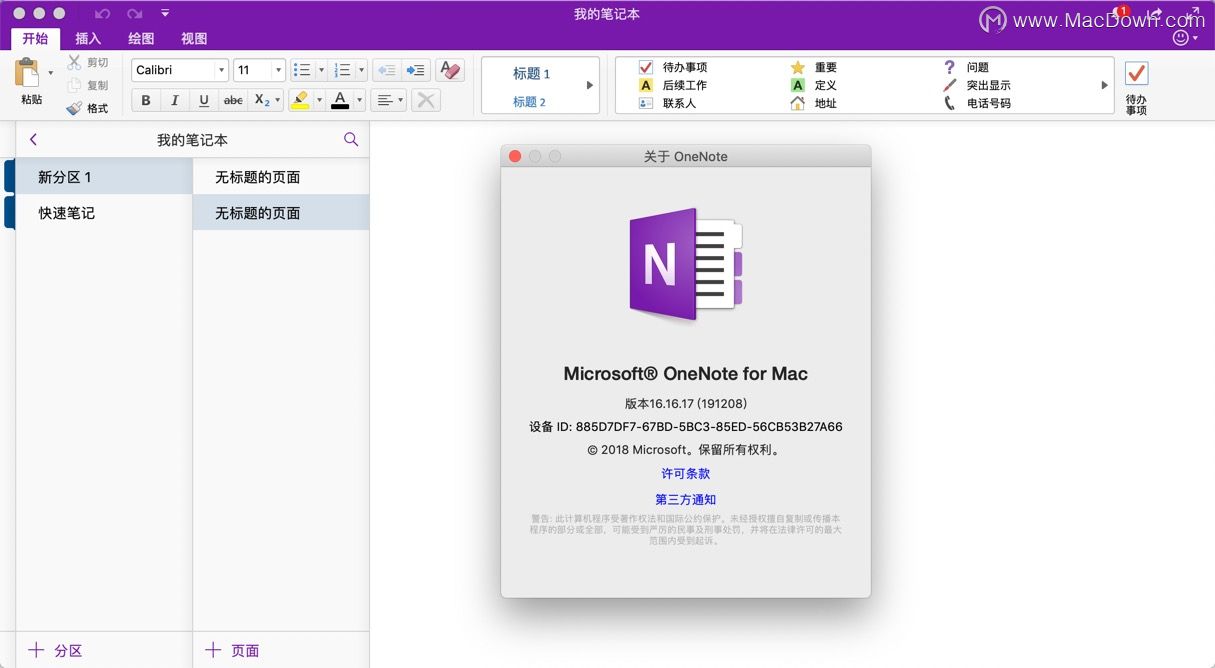The image size is (1215, 668).
Task: Expand the tags gallery arrow
Action: [1105, 85]
